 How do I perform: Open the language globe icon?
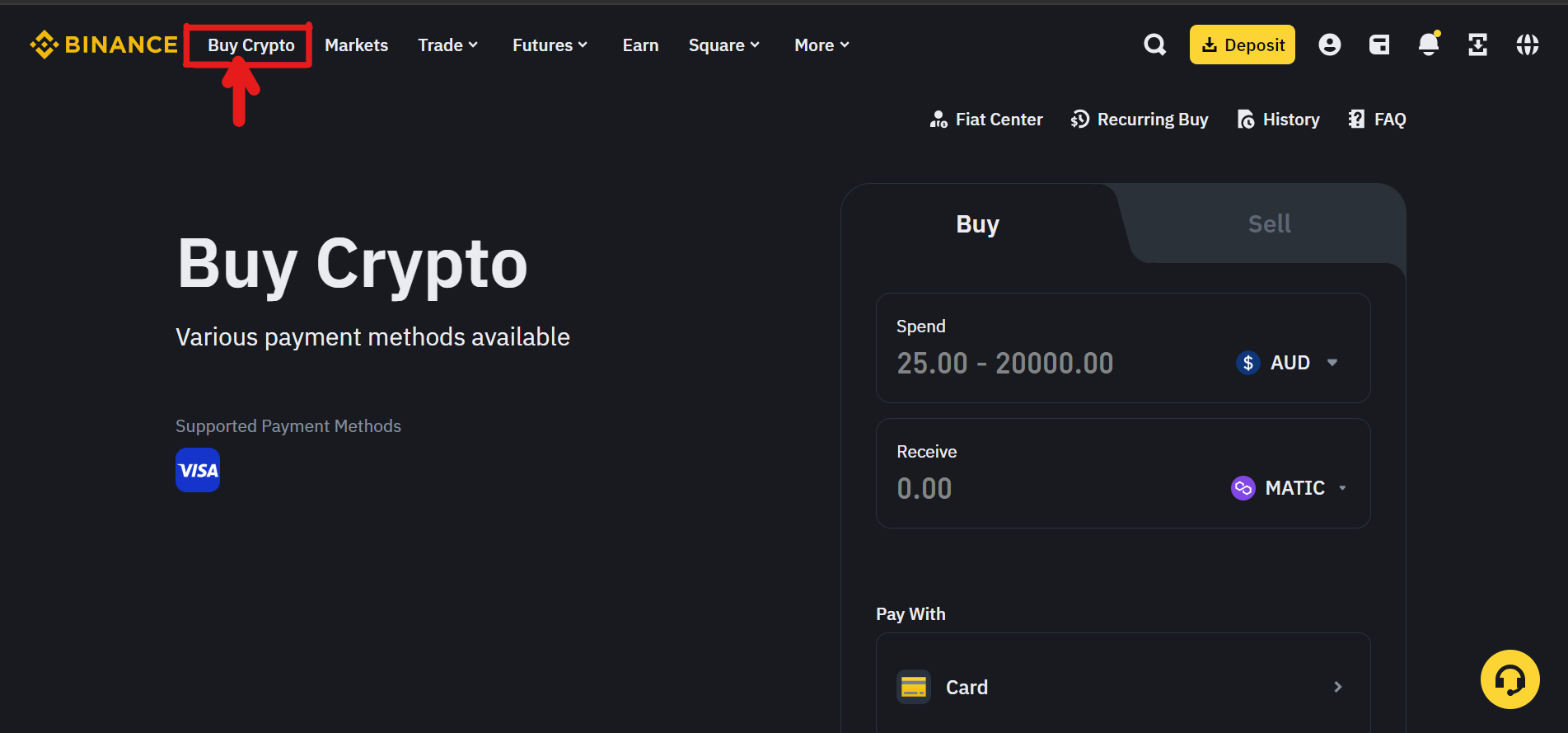(x=1528, y=45)
